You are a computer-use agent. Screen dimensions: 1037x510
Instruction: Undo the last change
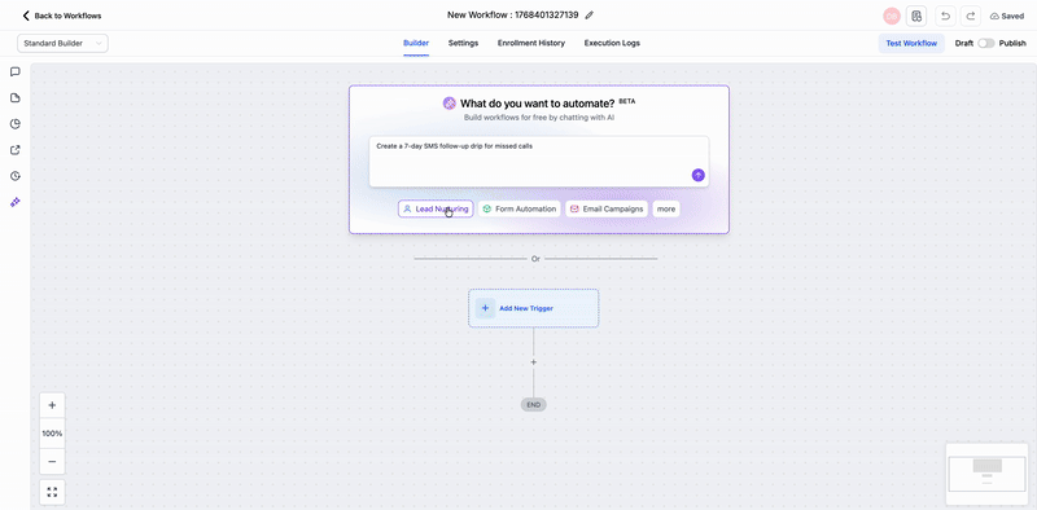(x=945, y=16)
